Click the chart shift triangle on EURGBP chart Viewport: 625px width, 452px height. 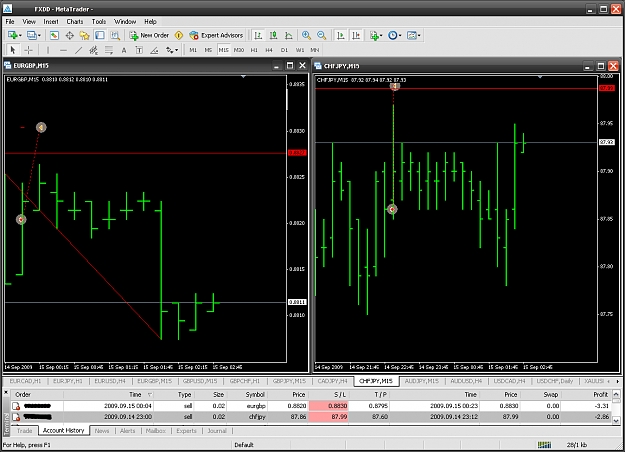pyautogui.click(x=243, y=76)
